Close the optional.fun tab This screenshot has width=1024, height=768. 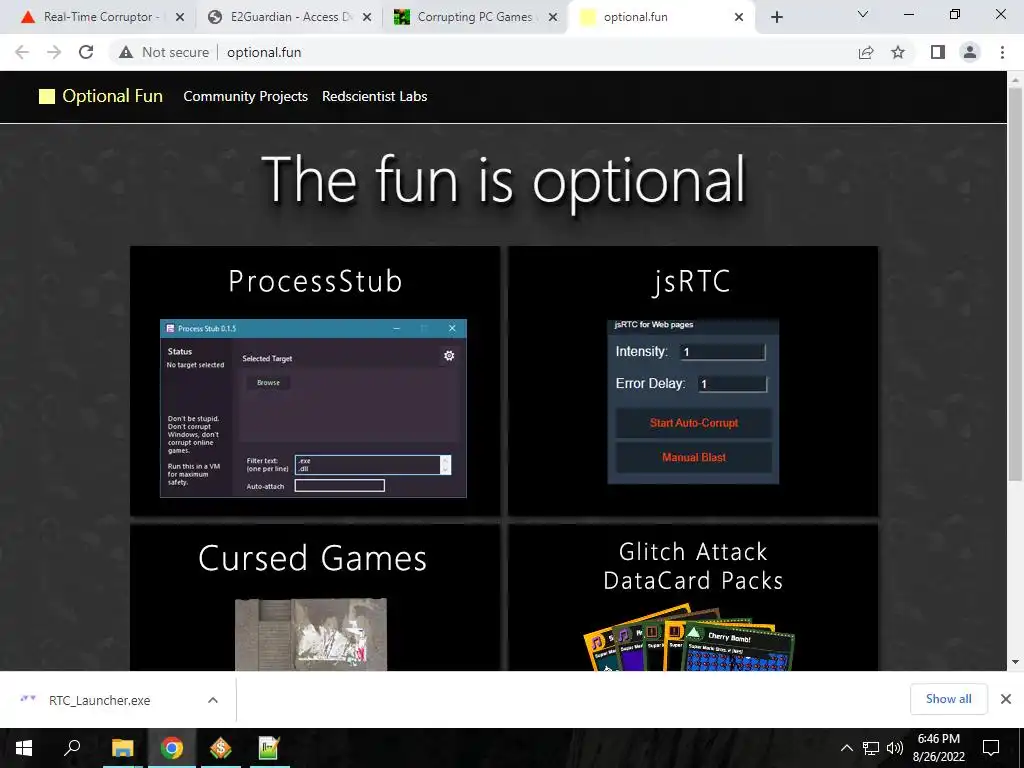pyautogui.click(x=739, y=17)
